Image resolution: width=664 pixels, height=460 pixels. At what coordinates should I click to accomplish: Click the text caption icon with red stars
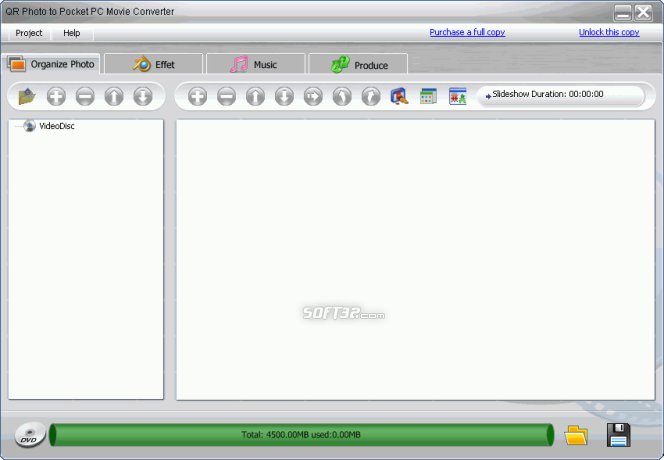457,96
